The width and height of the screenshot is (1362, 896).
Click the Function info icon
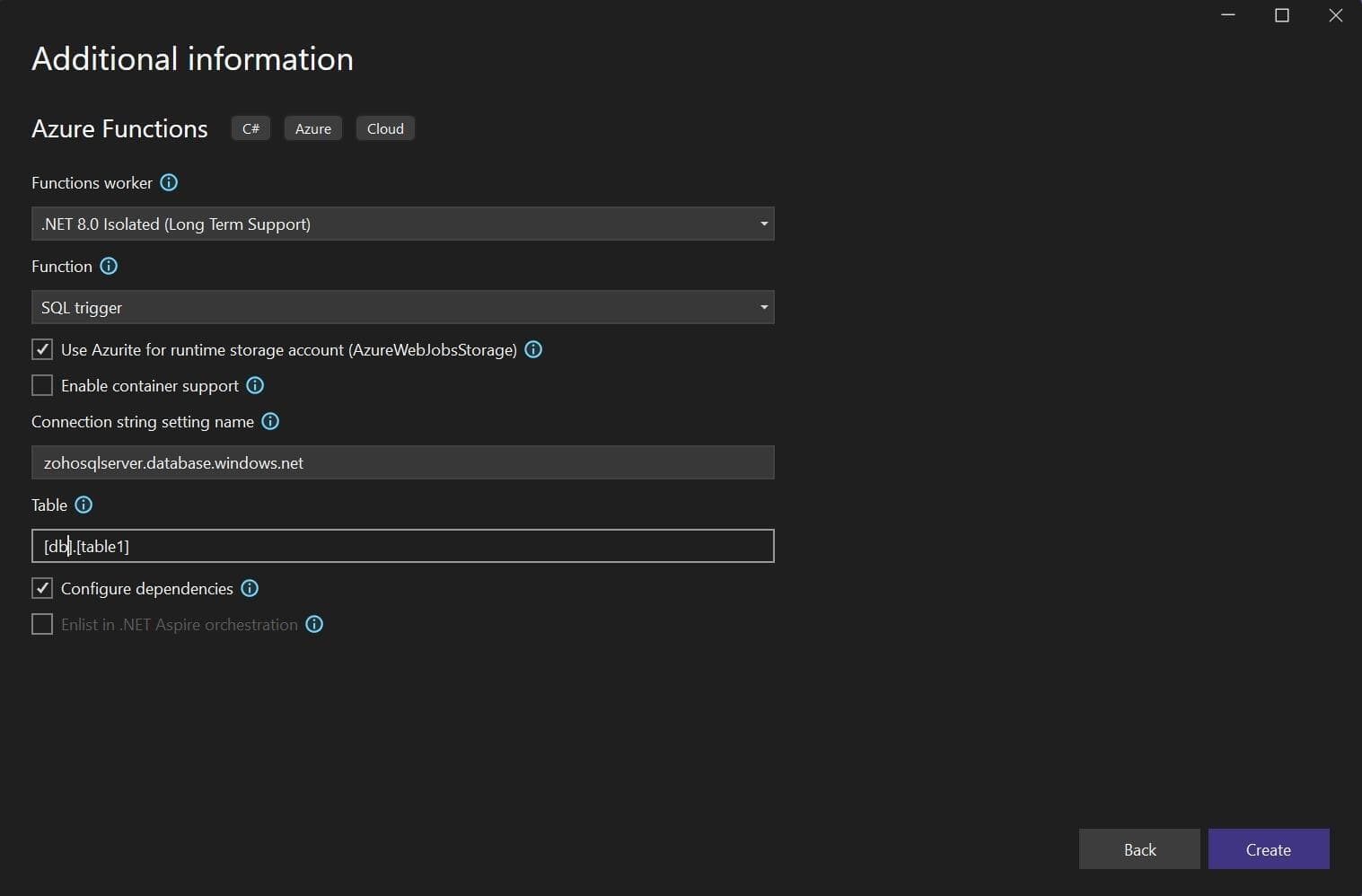(x=109, y=266)
